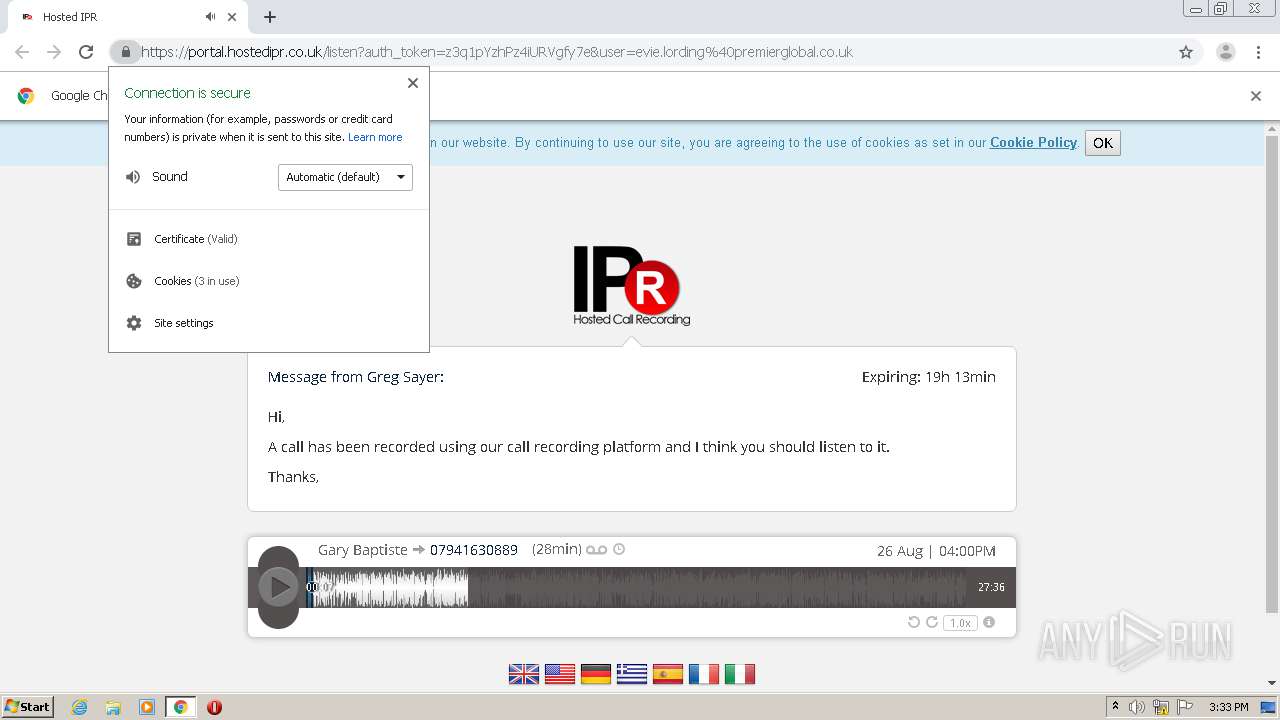Screen dimensions: 1280x720
Task: Go forward one page
Action: coord(54,52)
